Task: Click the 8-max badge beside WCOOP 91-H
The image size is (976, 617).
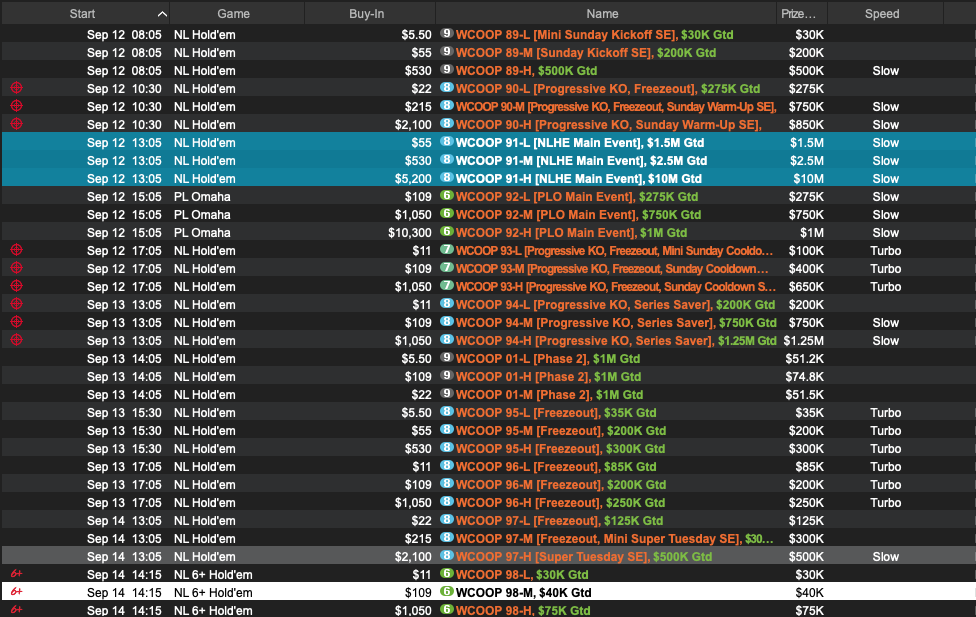Action: 446,177
